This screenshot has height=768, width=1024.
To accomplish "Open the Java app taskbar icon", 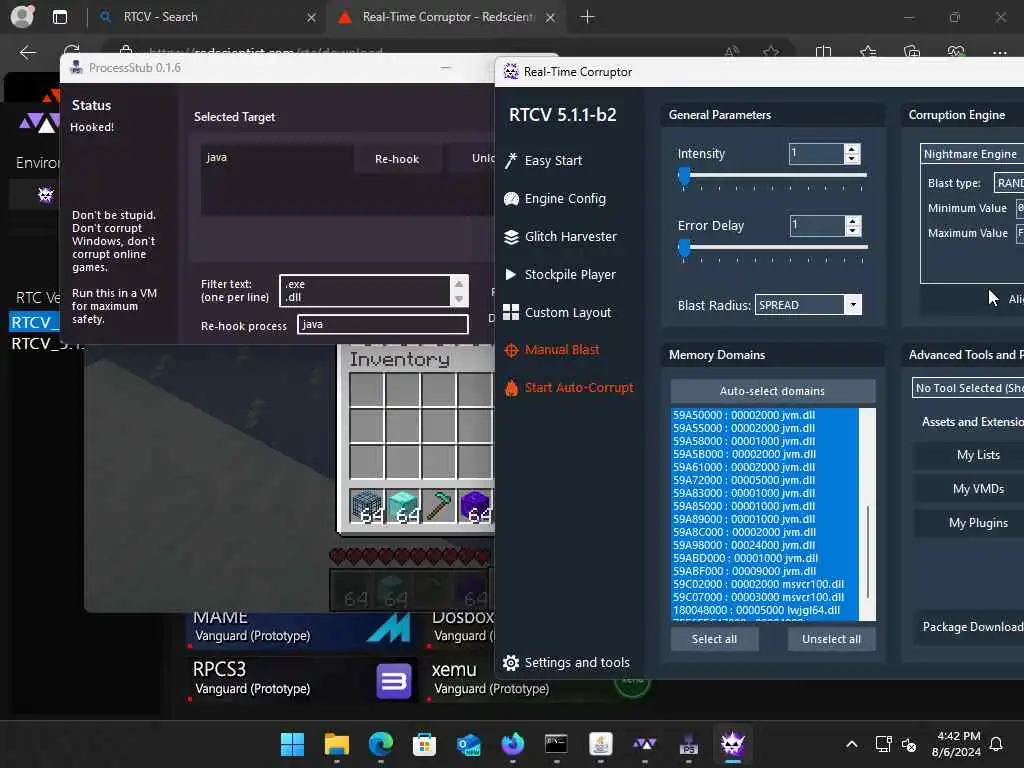I will 600,744.
